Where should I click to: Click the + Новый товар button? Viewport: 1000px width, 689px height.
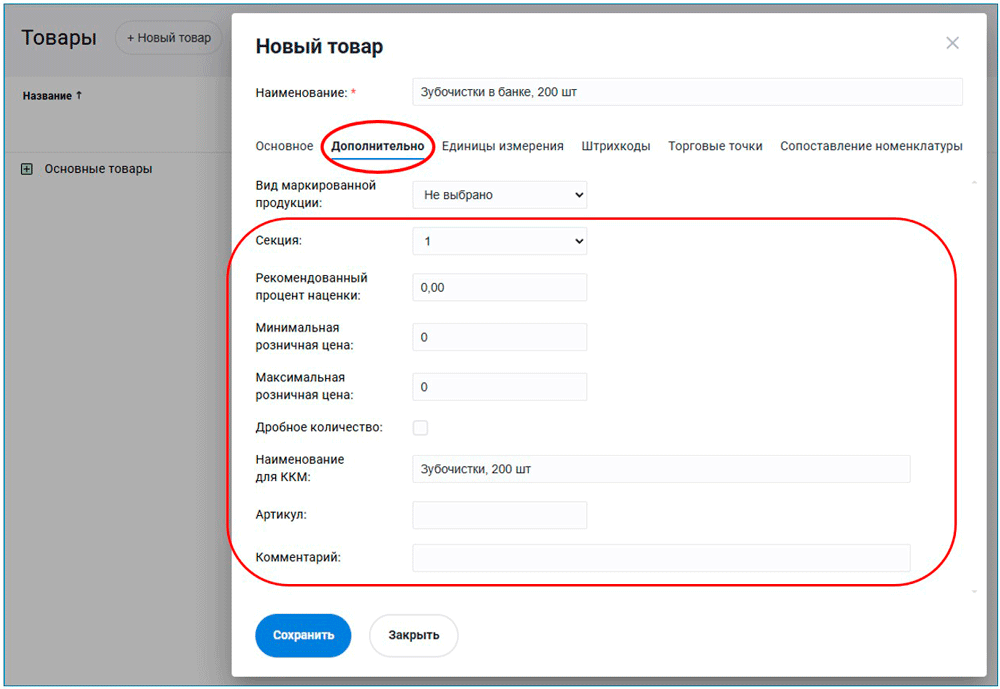(169, 38)
